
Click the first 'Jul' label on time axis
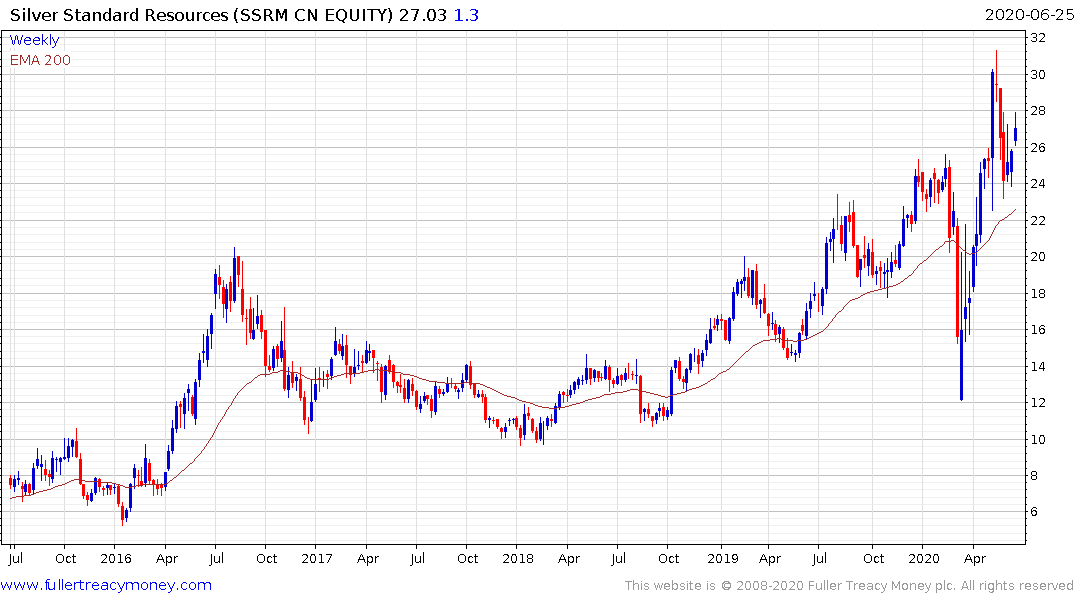pos(15,558)
